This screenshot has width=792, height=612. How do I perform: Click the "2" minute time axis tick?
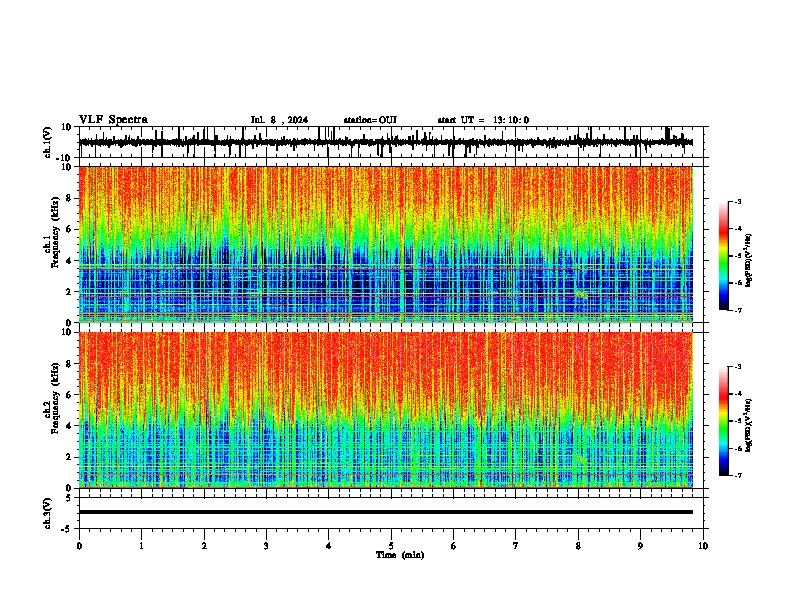click(x=204, y=546)
